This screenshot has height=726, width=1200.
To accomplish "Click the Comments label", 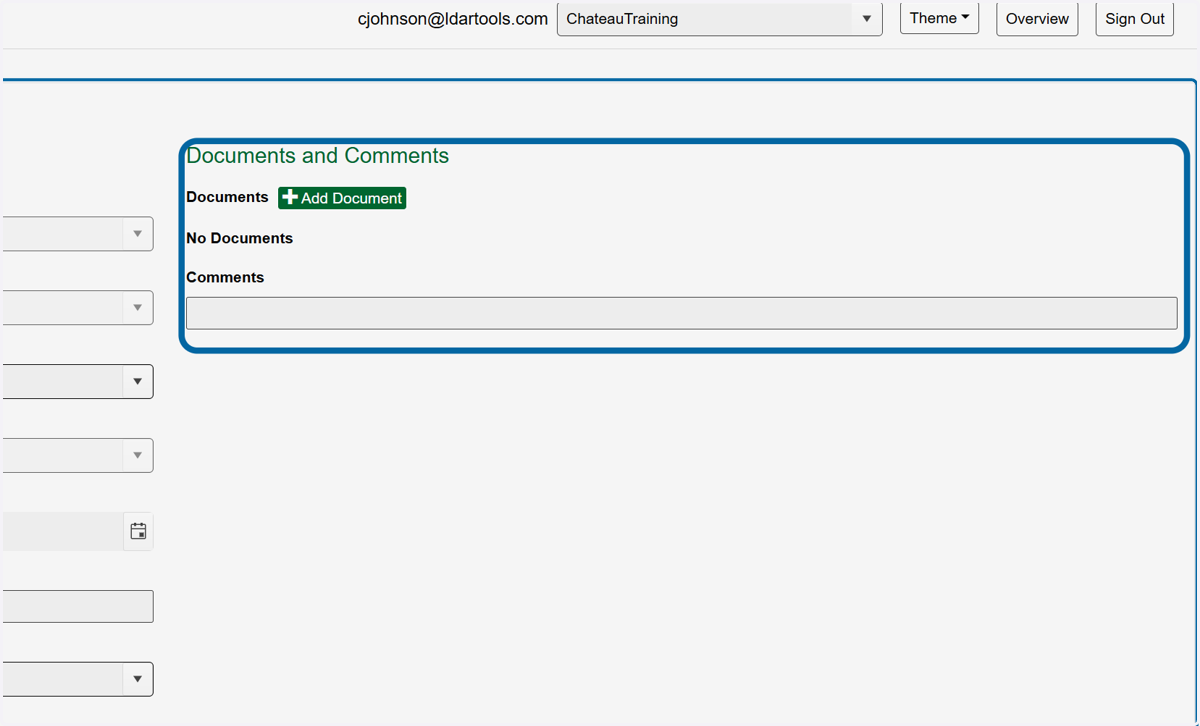I will pos(225,277).
